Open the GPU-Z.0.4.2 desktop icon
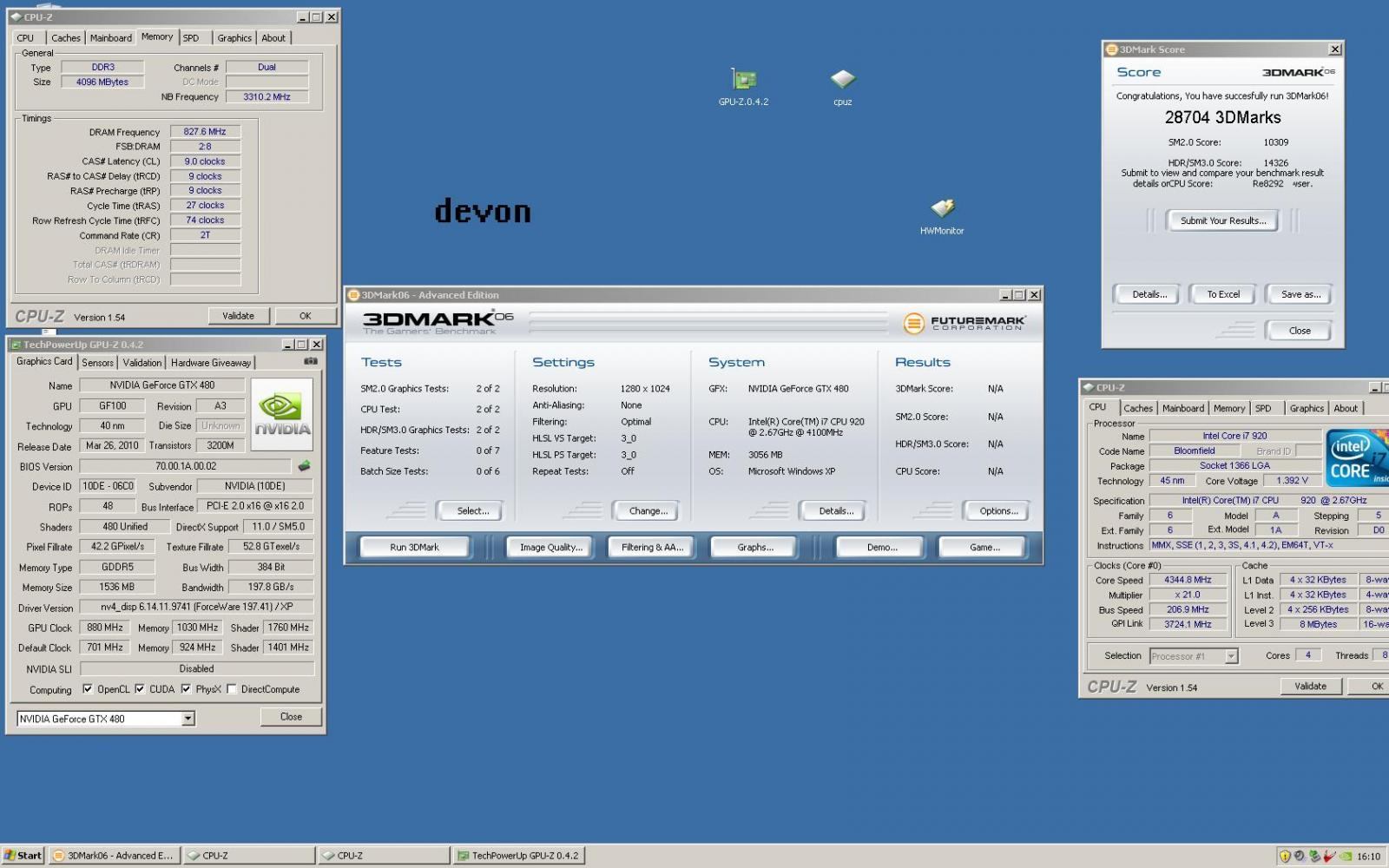Screen dimensions: 1389x868 (x=744, y=80)
